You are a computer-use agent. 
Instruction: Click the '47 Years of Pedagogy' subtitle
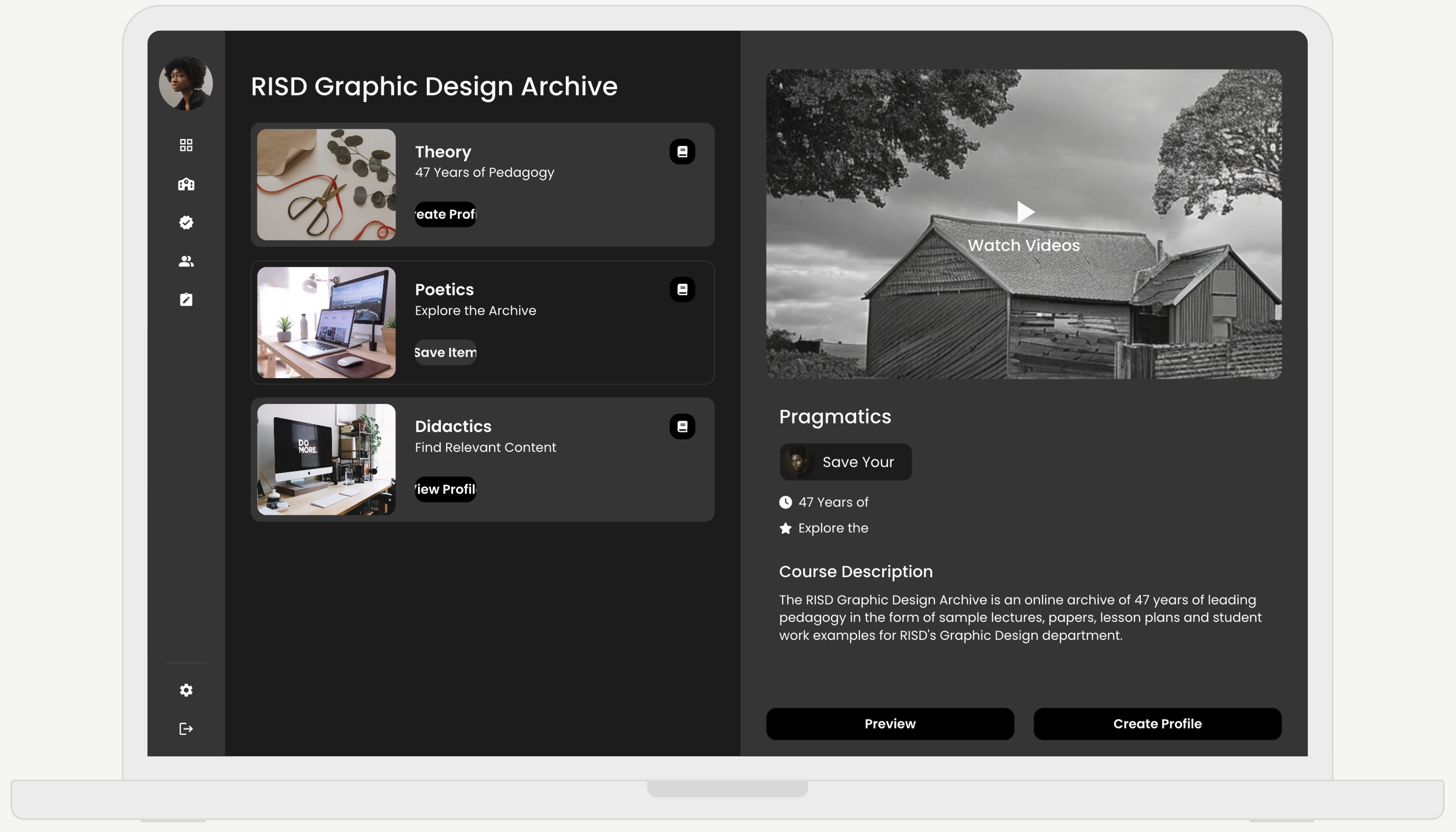click(x=484, y=173)
